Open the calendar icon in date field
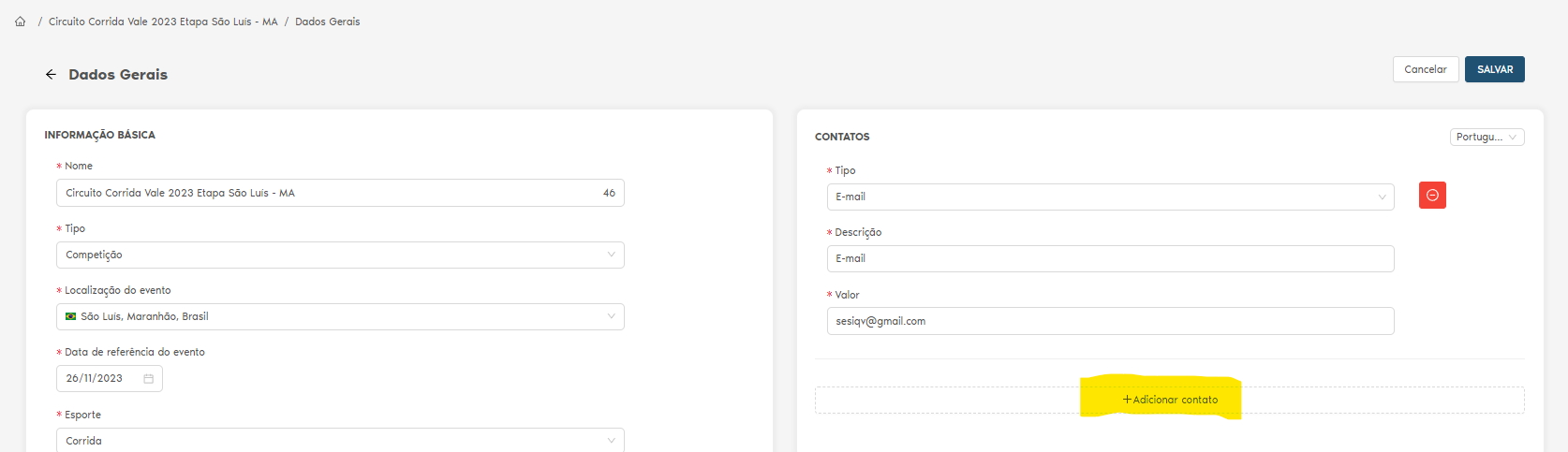The image size is (1568, 452). coord(148,379)
